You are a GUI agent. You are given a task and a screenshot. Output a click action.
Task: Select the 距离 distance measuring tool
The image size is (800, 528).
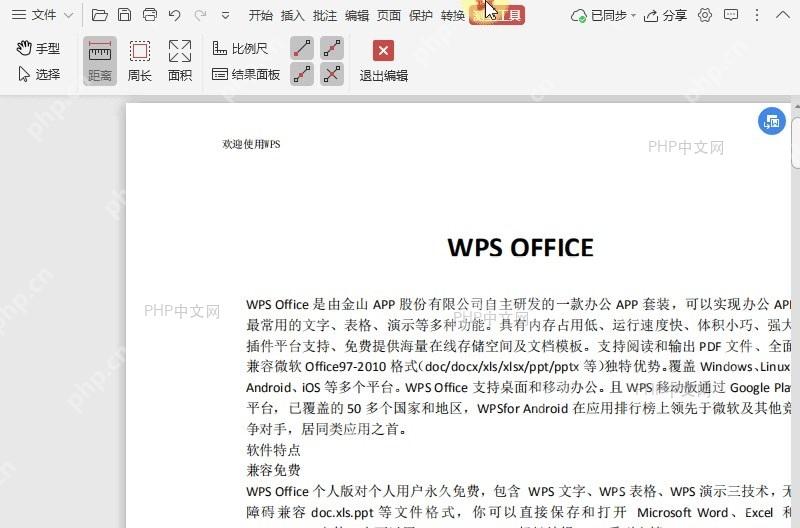click(x=99, y=61)
